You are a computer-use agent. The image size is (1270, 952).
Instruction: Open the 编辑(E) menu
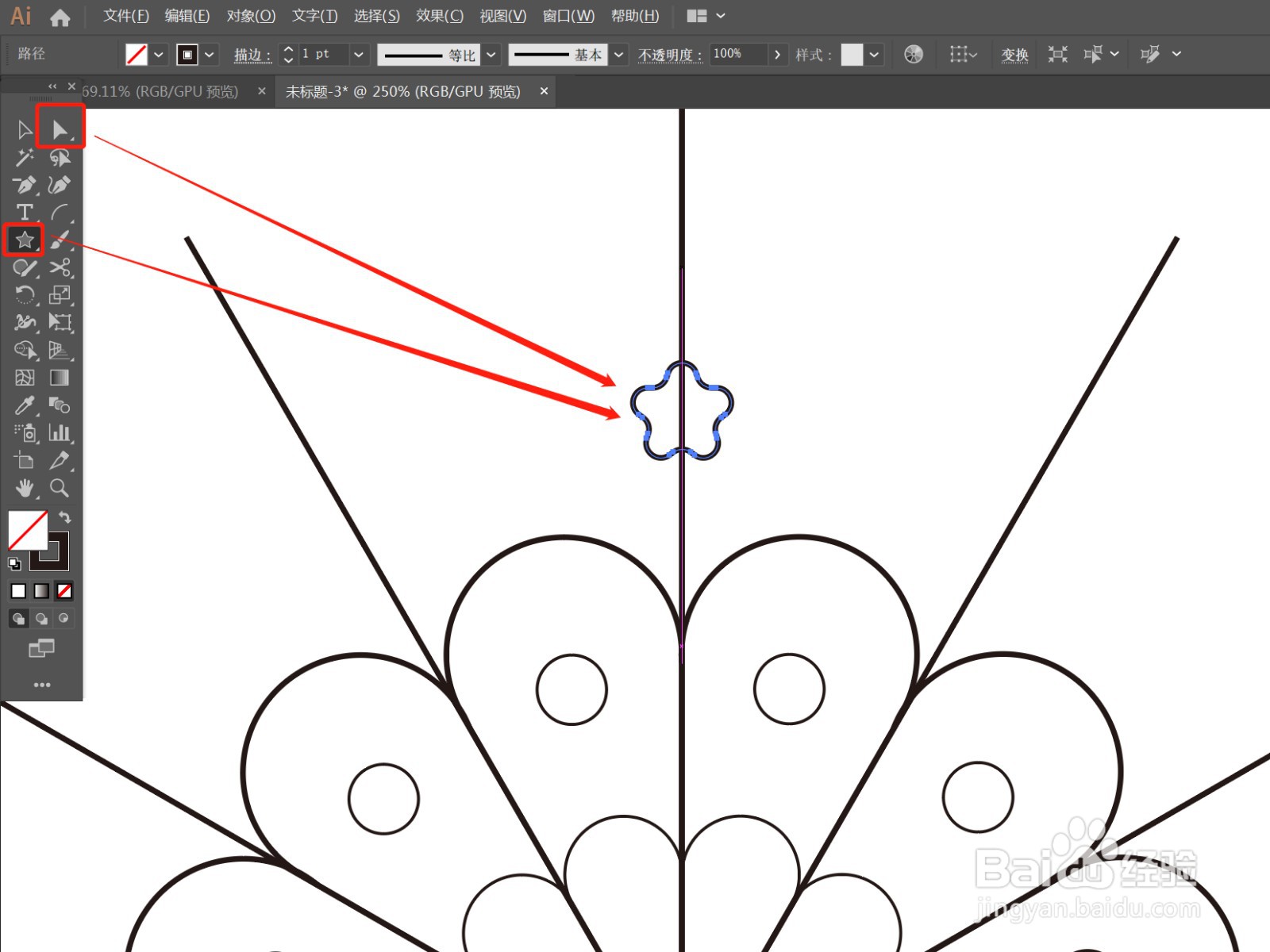tap(187, 16)
